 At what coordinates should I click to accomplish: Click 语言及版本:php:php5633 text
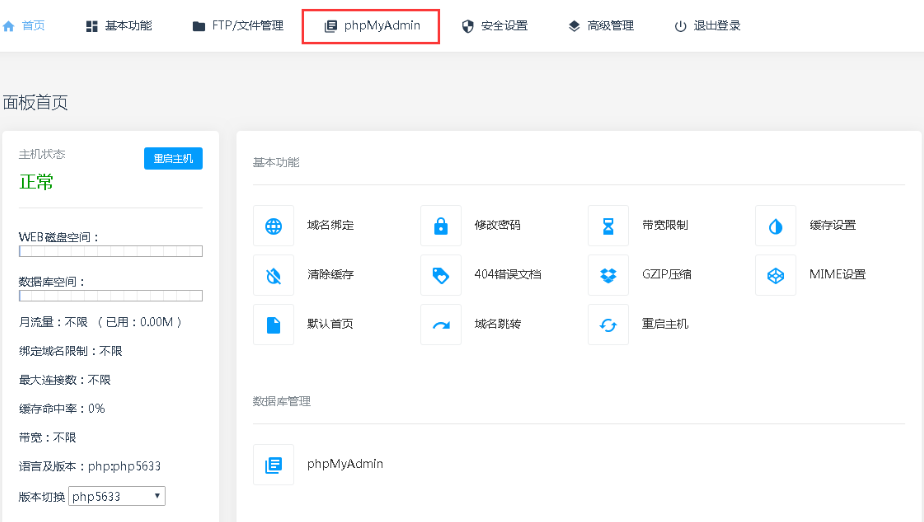coord(90,466)
